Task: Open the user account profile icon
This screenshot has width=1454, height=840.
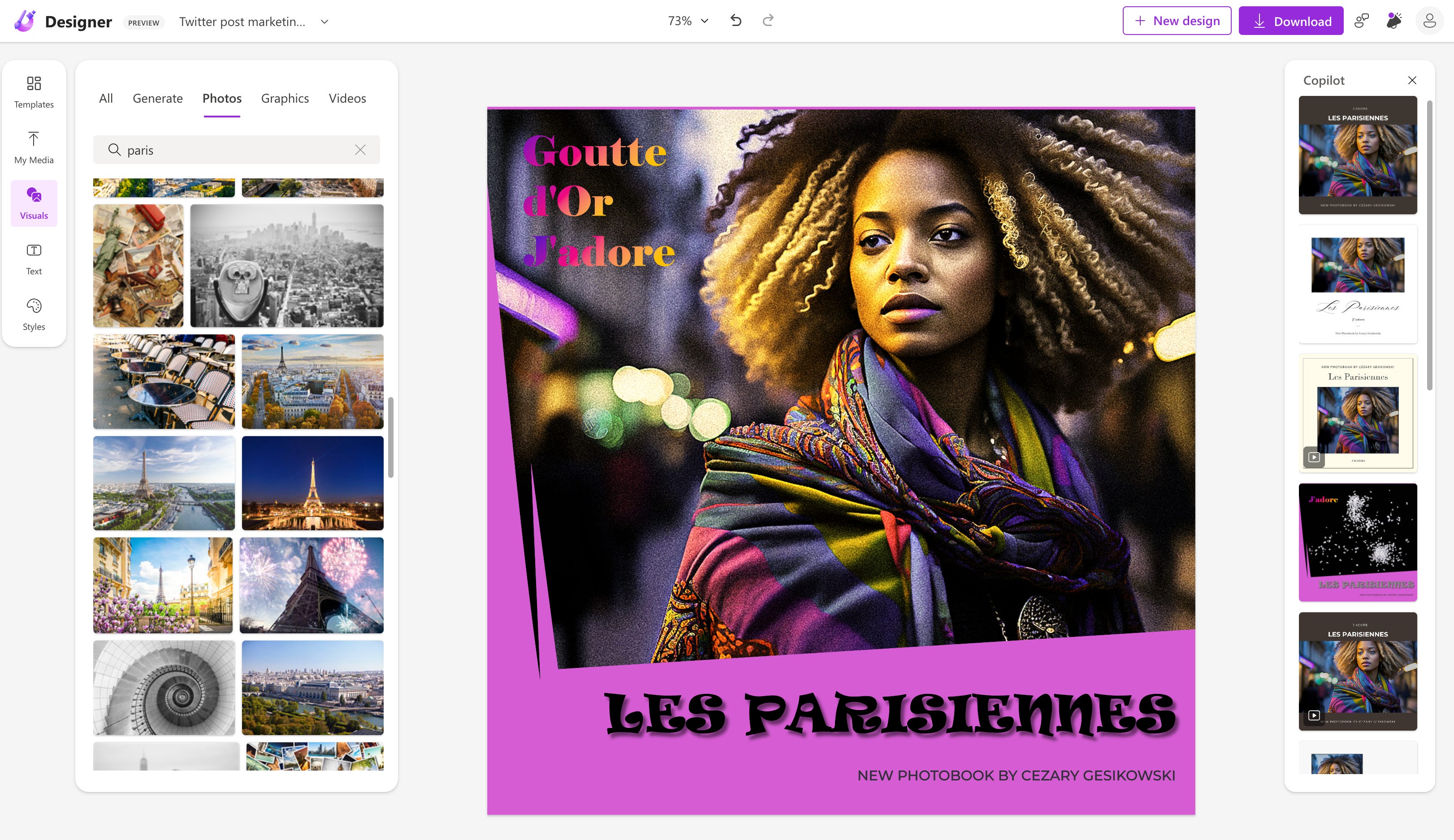Action: pyautogui.click(x=1428, y=21)
